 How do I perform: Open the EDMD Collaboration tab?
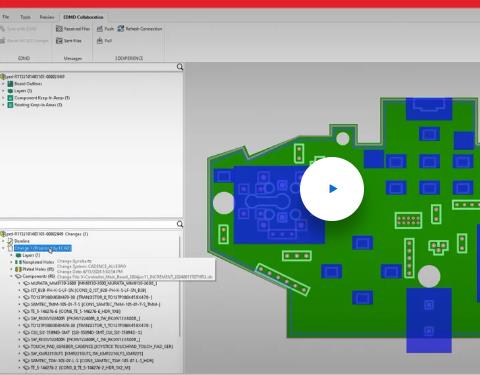coord(83,17)
